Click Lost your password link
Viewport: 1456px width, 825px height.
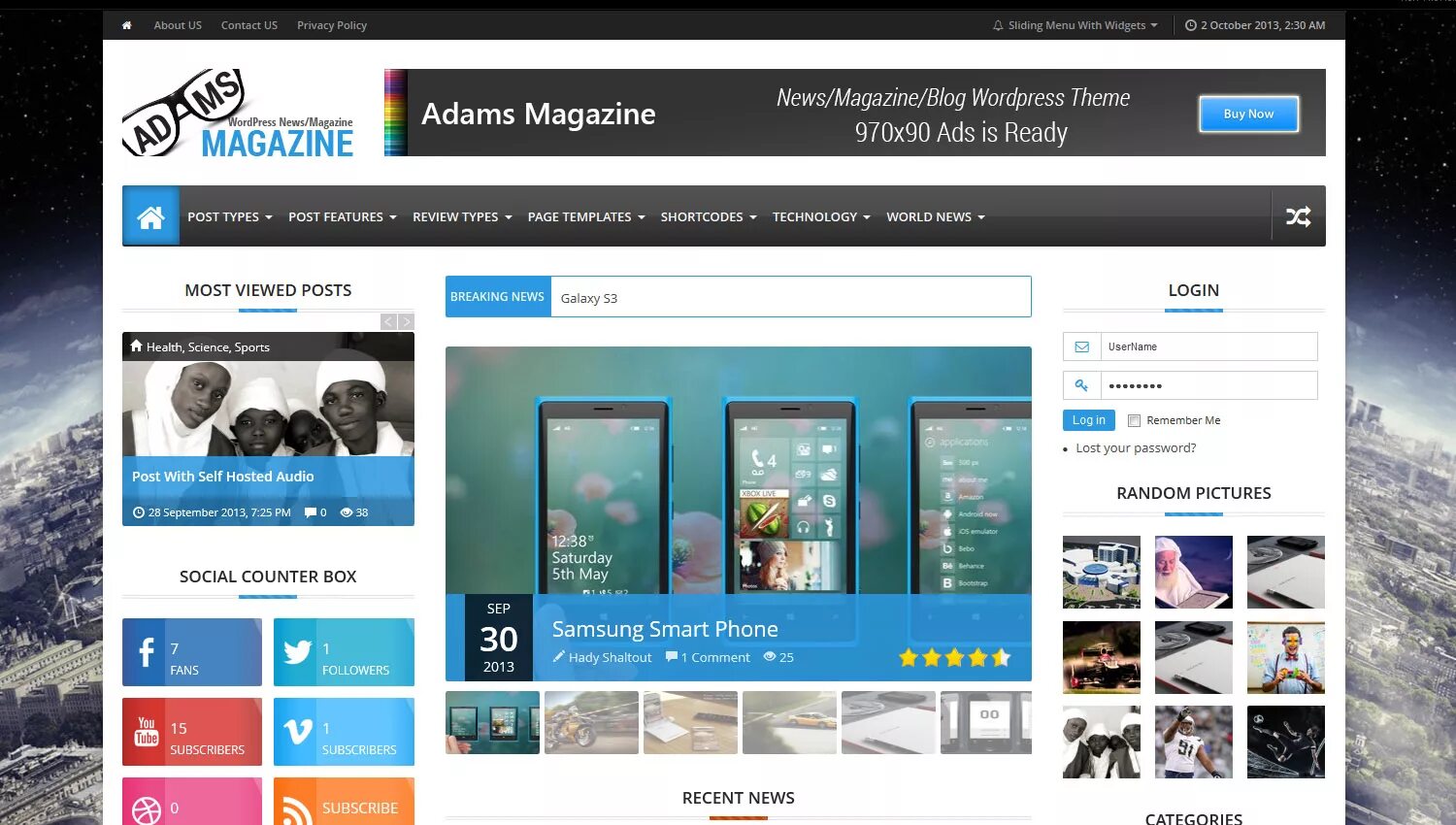[x=1136, y=447]
